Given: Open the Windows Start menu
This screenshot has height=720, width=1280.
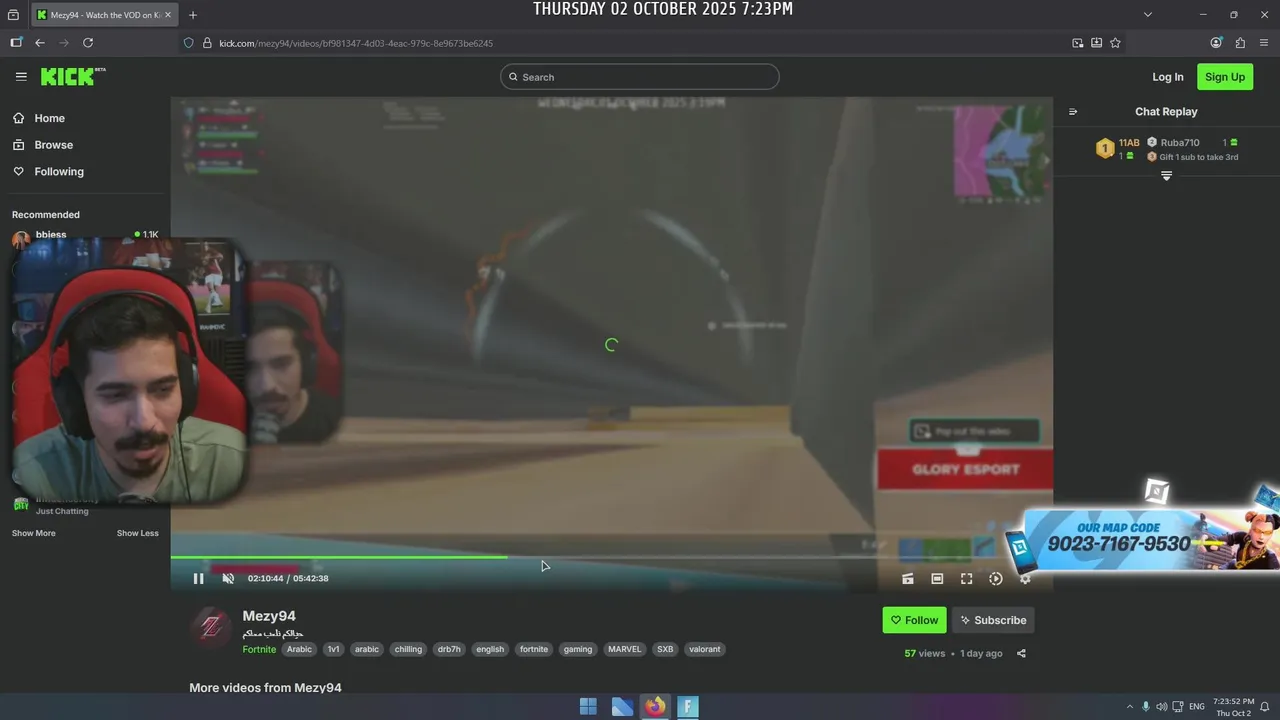Looking at the screenshot, I should 588,707.
